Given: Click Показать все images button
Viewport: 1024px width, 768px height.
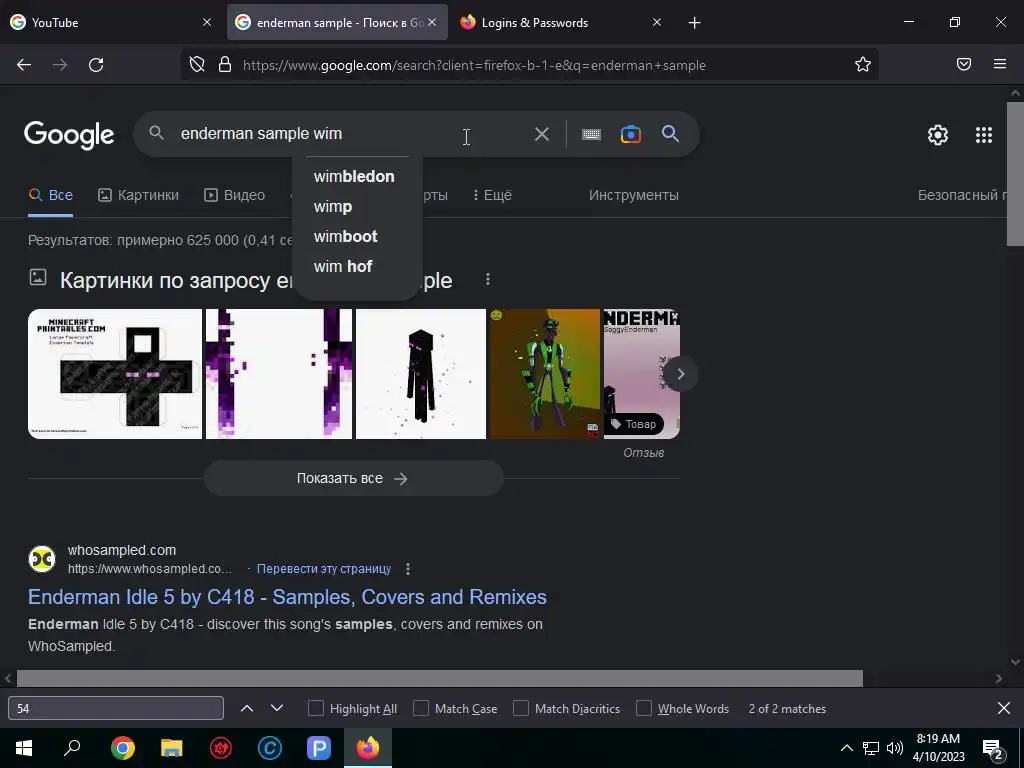Looking at the screenshot, I should coord(353,479).
